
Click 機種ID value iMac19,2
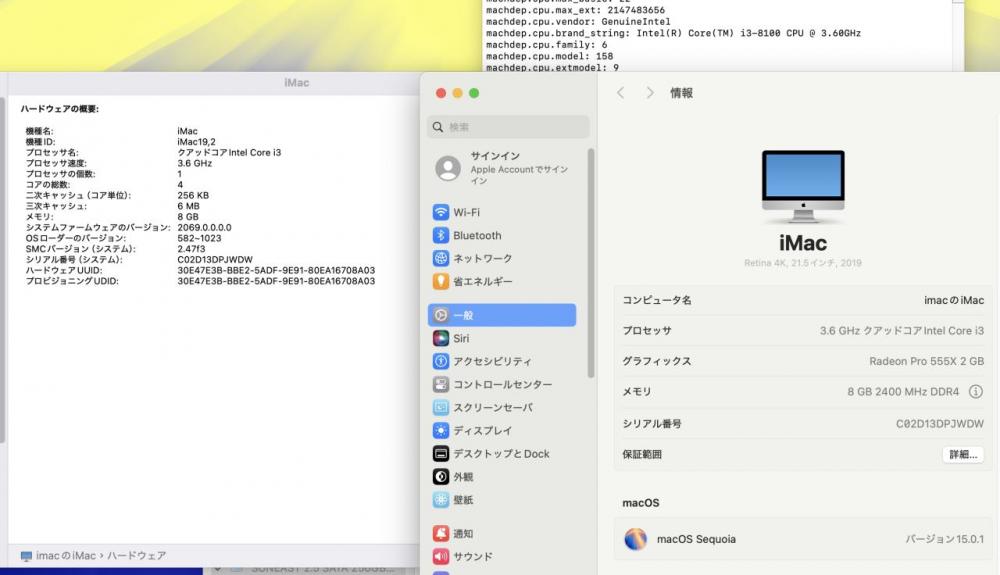[x=196, y=142]
